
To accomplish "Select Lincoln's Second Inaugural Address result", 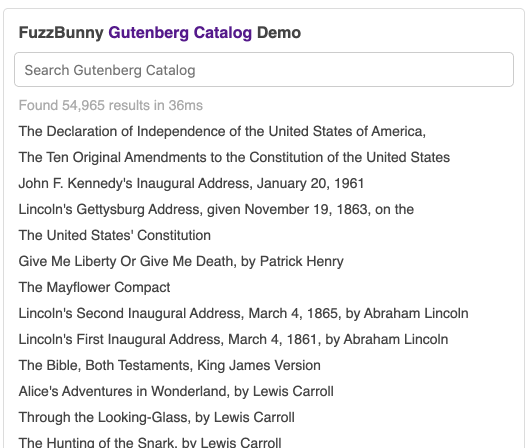I will coord(243,314).
